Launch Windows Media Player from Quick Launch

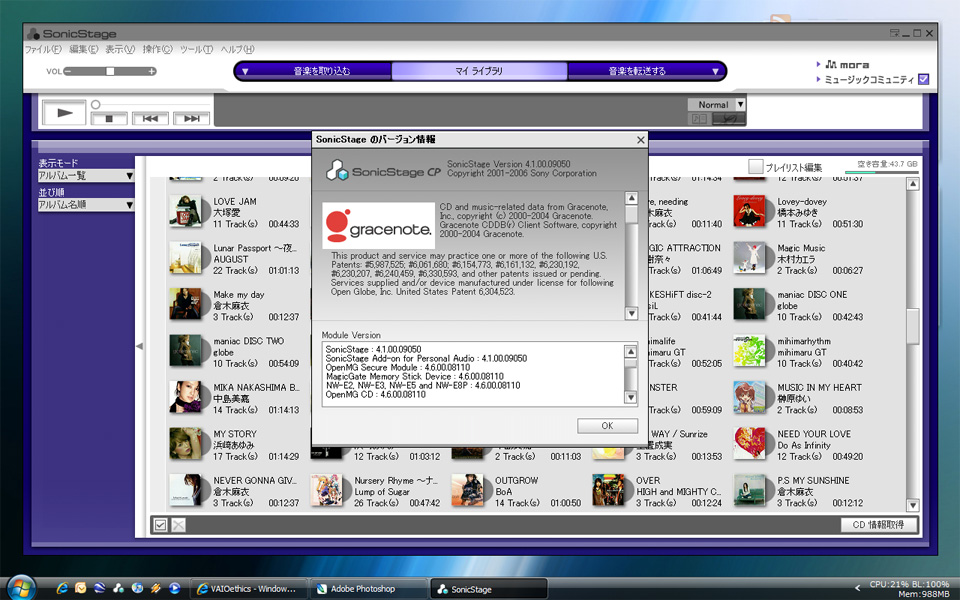(174, 588)
